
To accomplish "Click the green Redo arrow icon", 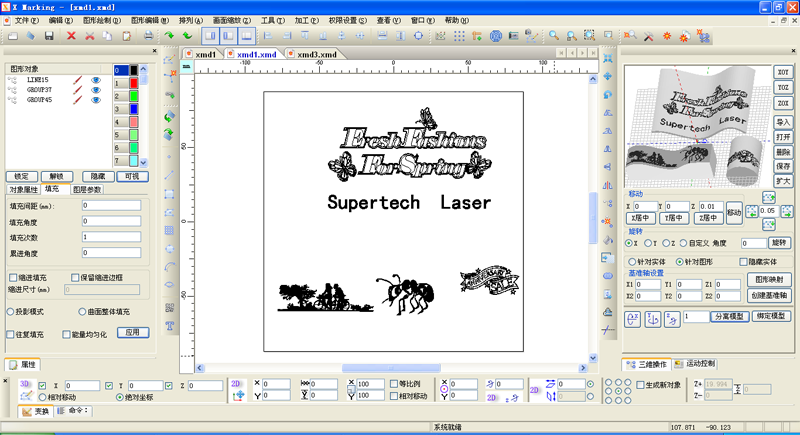I will click(x=186, y=36).
